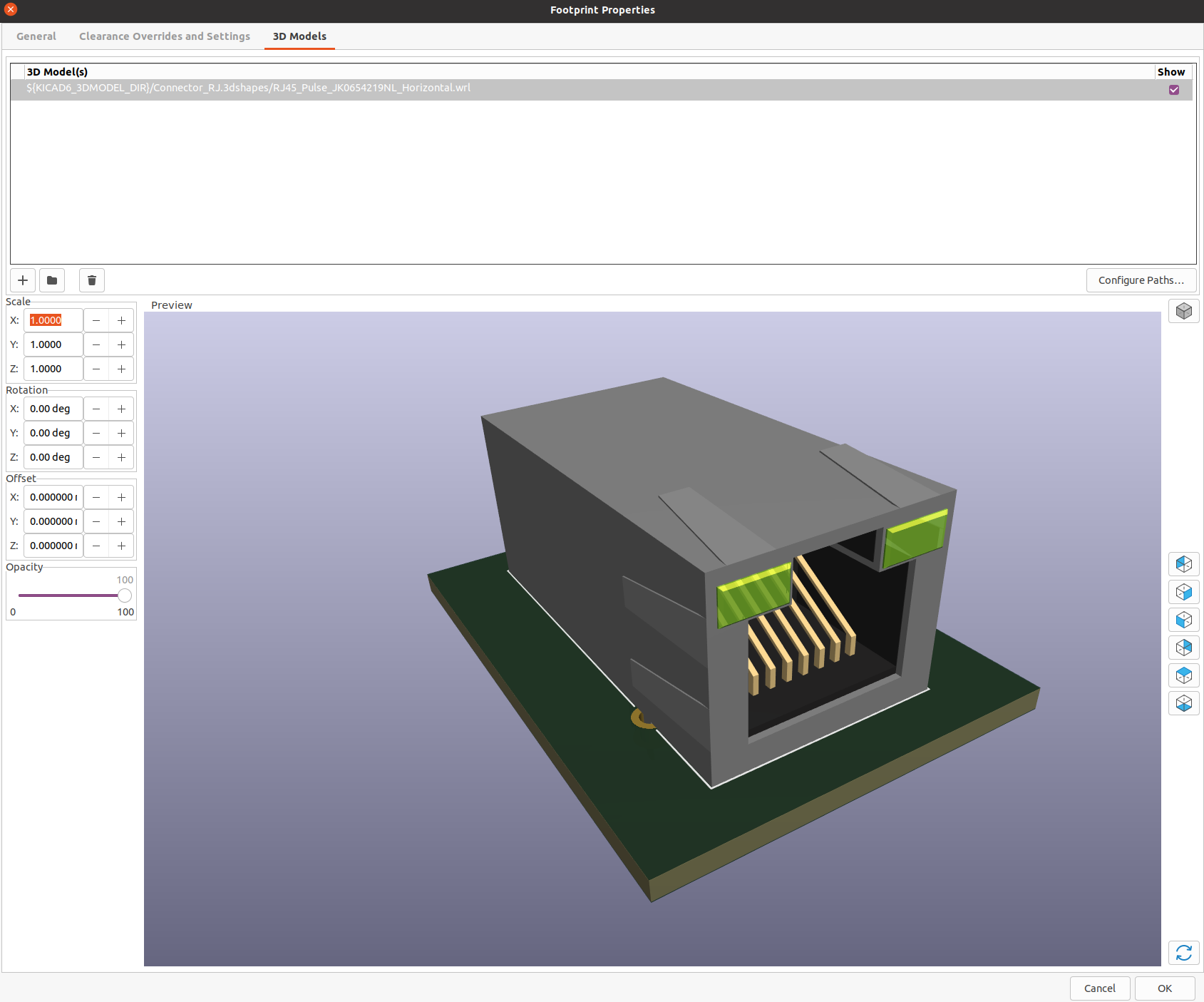Image resolution: width=1204 pixels, height=1002 pixels.
Task: Delete the selected 3D model with trash icon
Action: click(92, 280)
